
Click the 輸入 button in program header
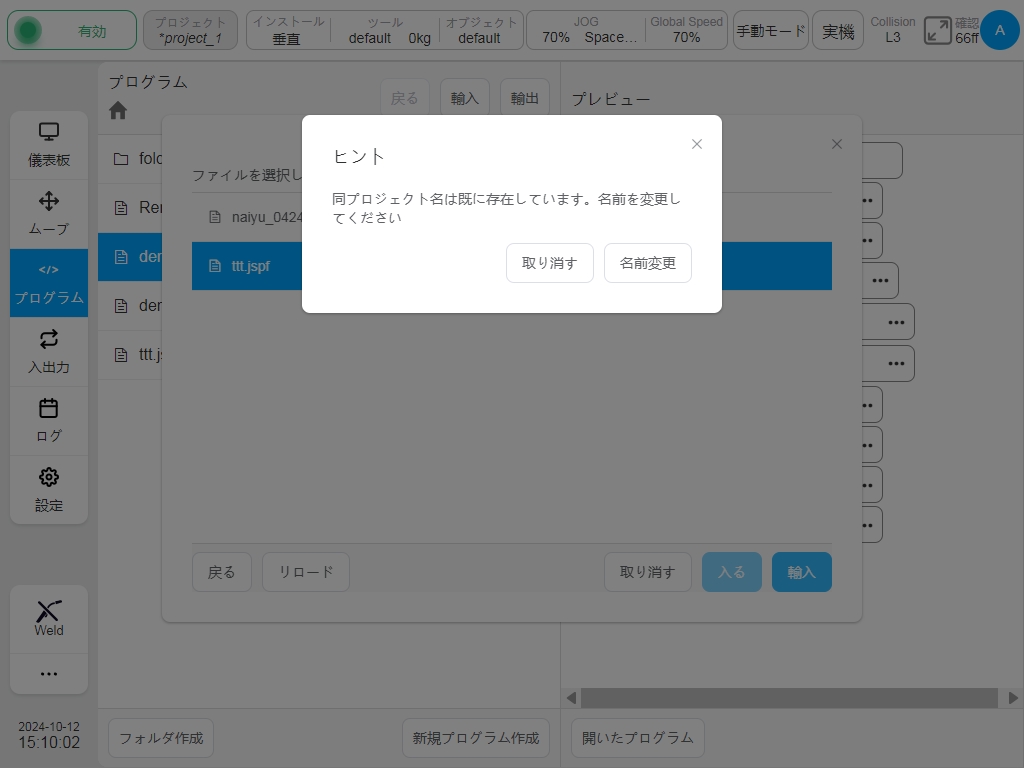click(x=464, y=98)
